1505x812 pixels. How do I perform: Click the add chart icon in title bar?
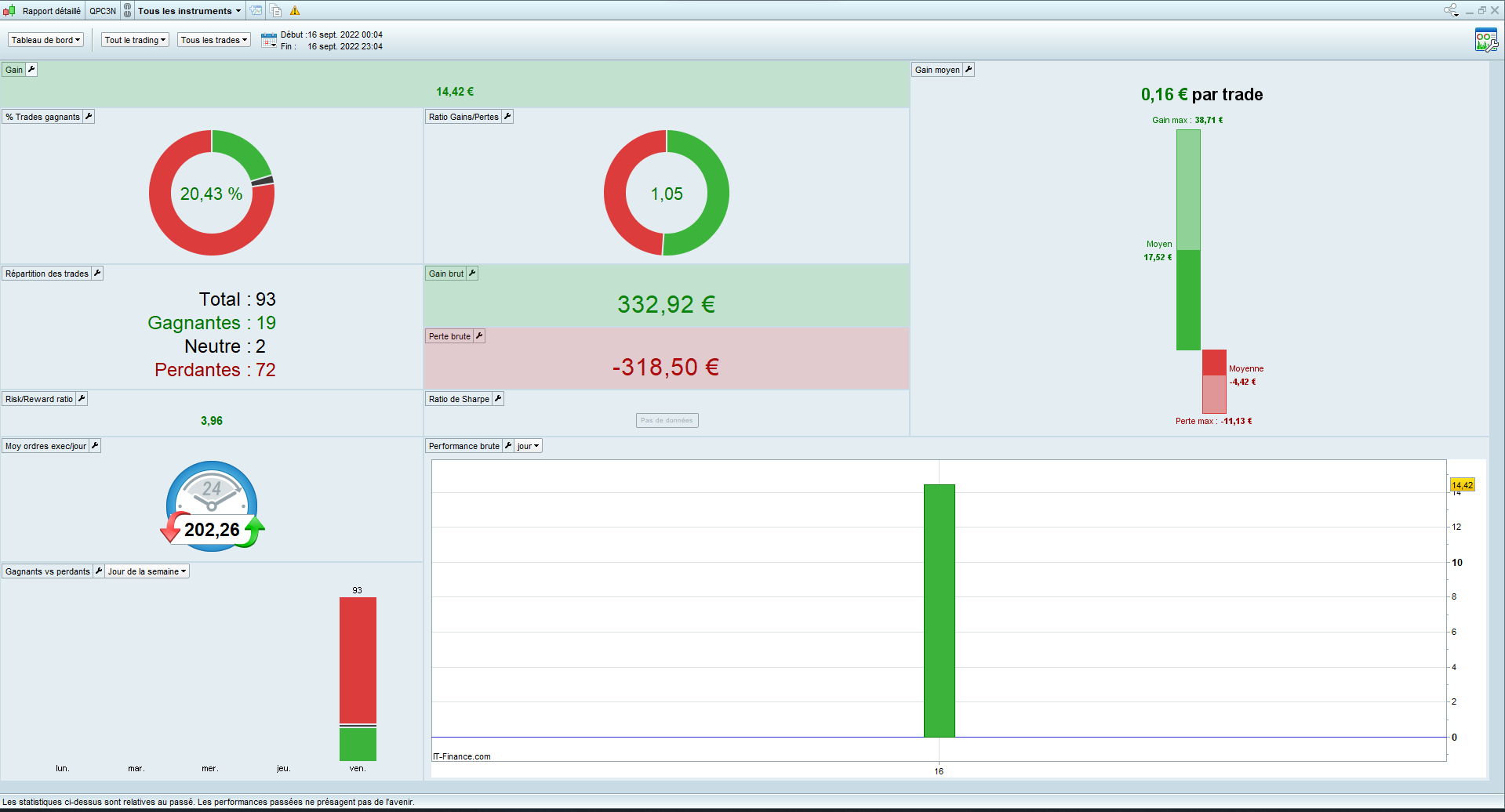256,10
